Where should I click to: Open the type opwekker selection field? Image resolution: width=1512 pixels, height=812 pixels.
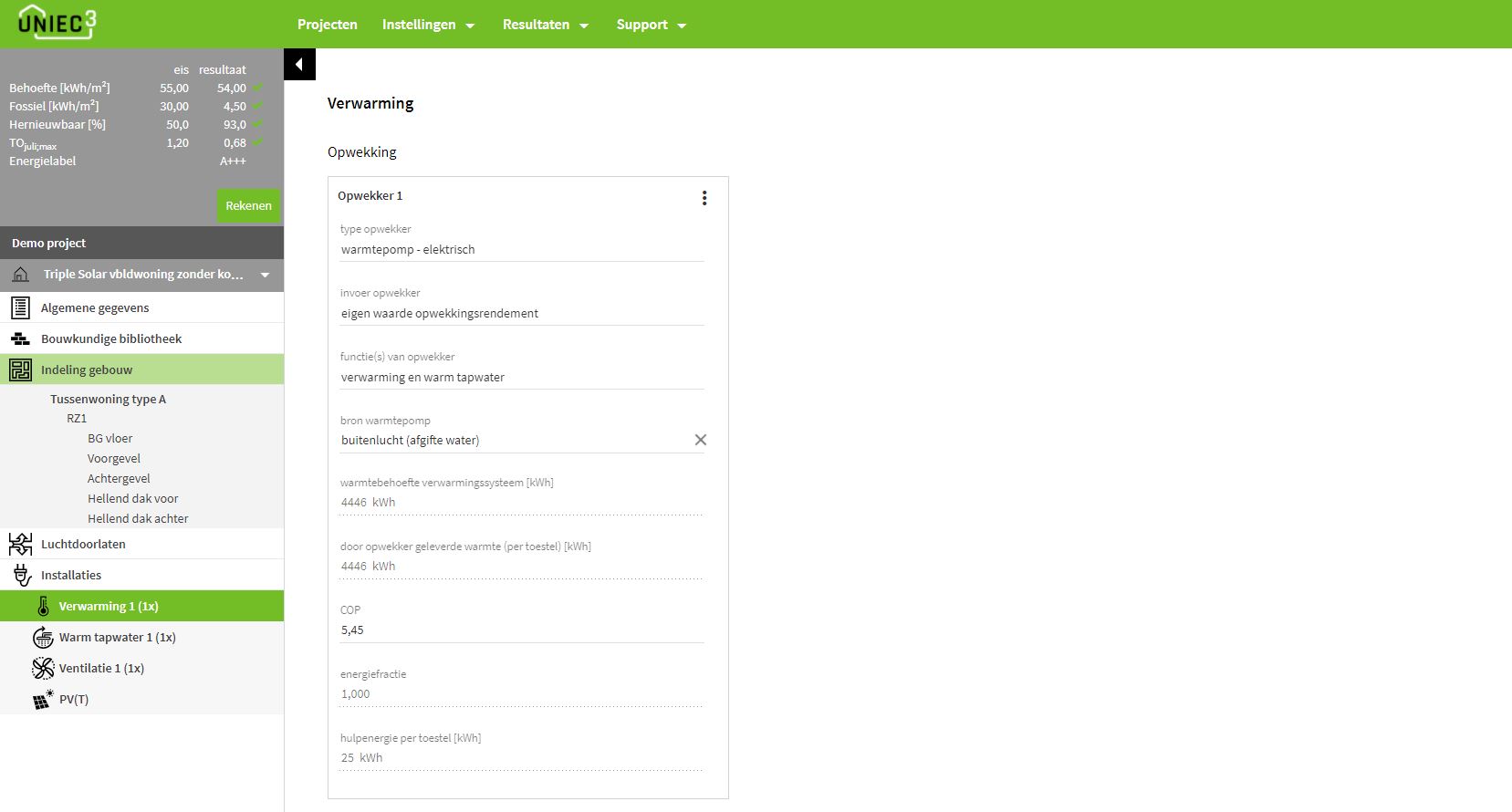pyautogui.click(x=520, y=250)
